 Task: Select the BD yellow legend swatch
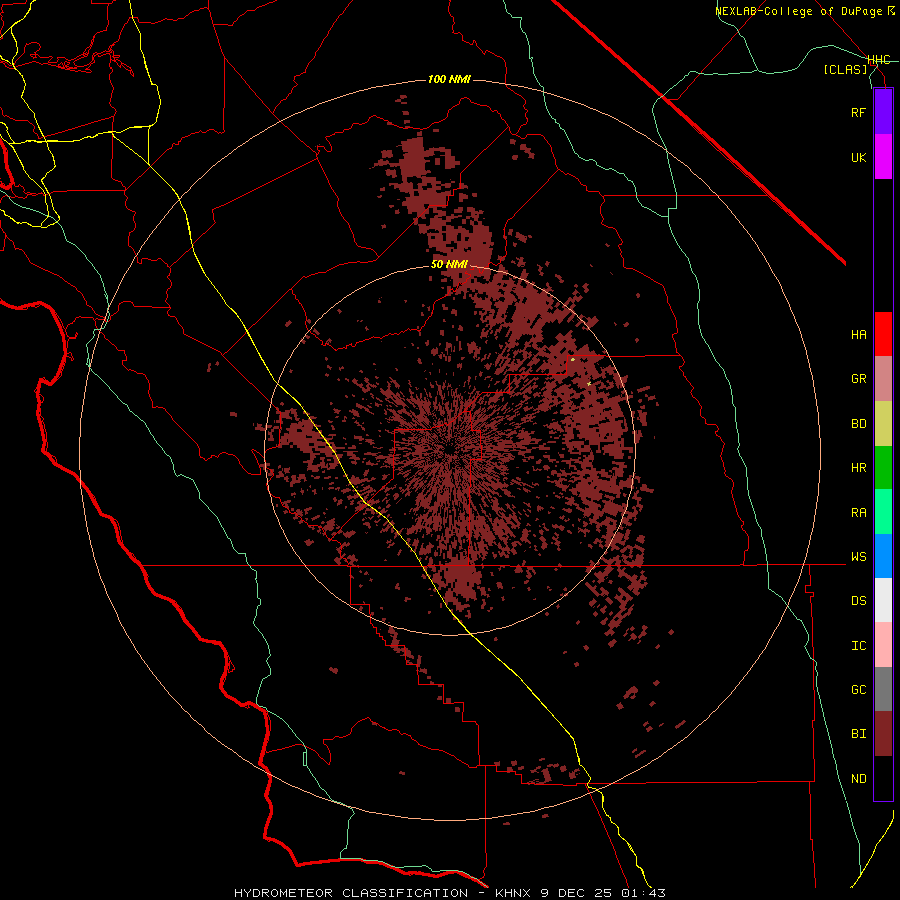[x=883, y=423]
